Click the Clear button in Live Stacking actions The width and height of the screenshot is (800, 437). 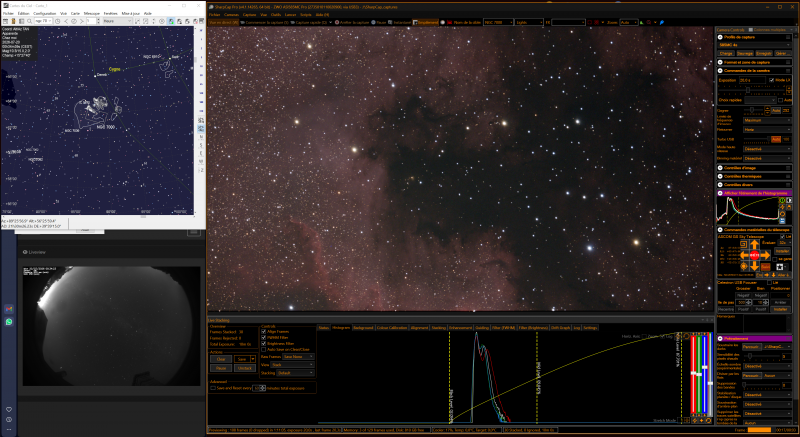pyautogui.click(x=221, y=359)
